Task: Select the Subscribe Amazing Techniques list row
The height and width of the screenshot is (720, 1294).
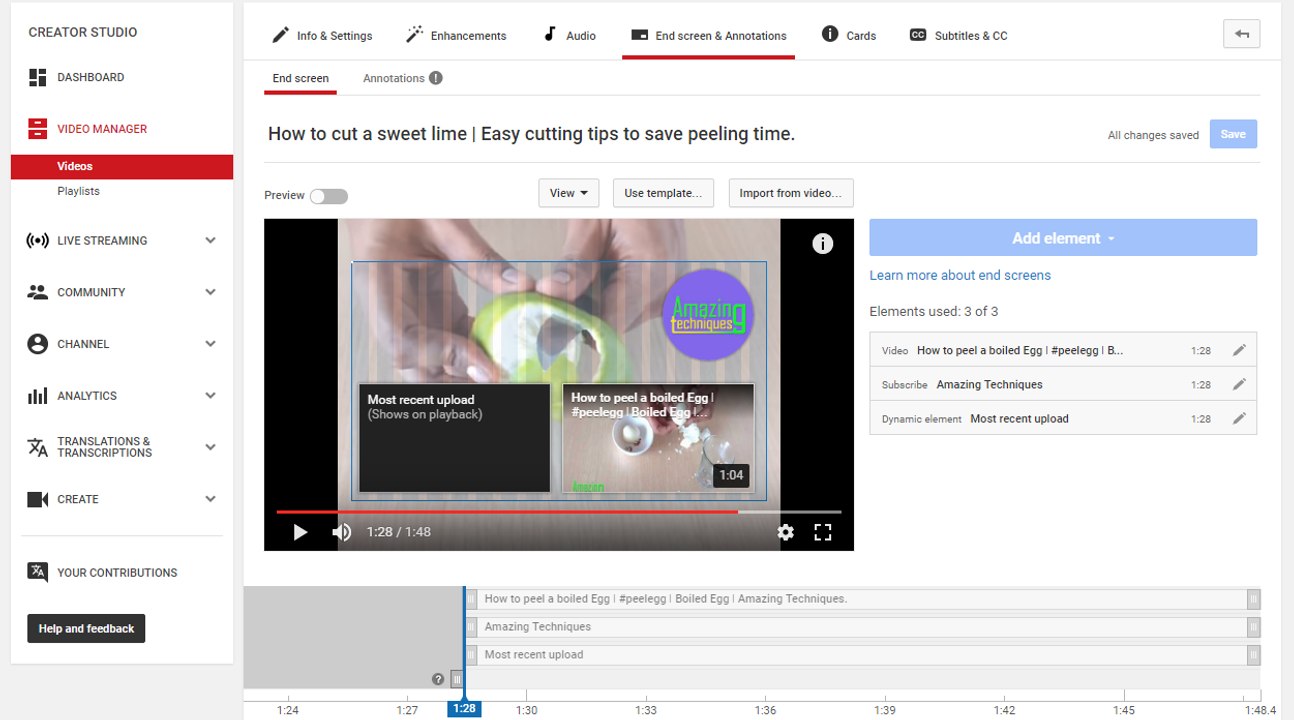Action: pos(1062,384)
